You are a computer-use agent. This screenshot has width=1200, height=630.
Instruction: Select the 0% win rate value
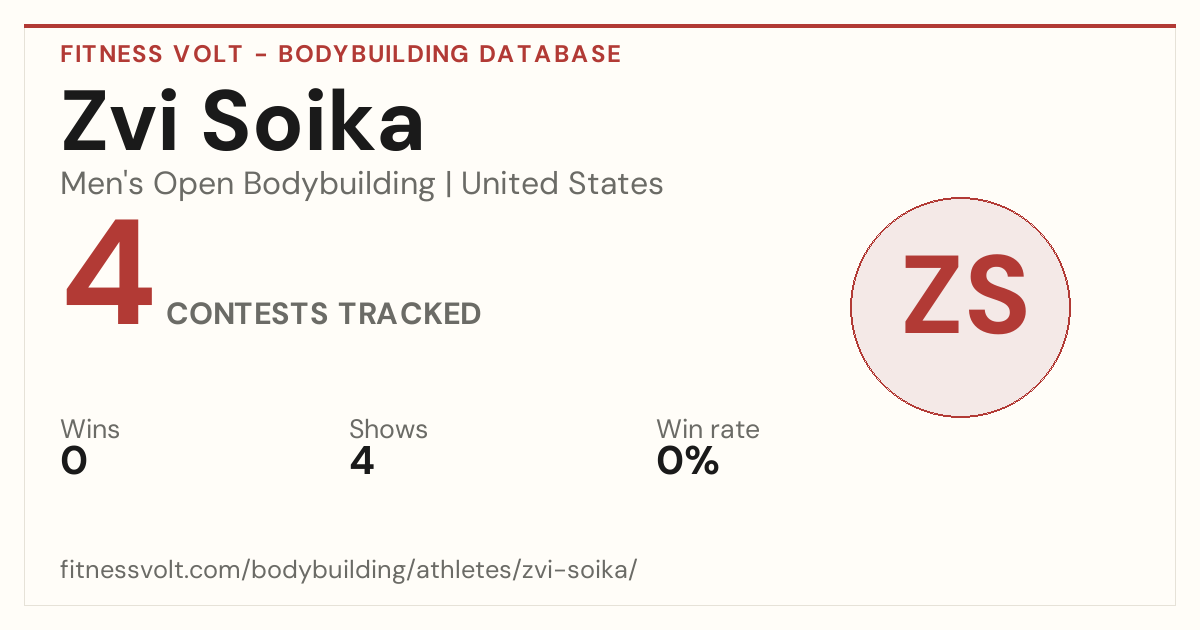688,461
